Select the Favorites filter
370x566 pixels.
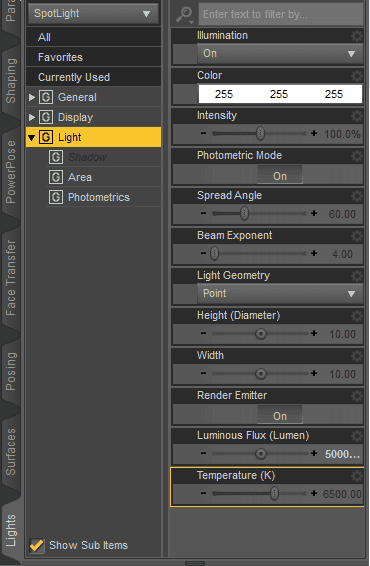pyautogui.click(x=93, y=57)
